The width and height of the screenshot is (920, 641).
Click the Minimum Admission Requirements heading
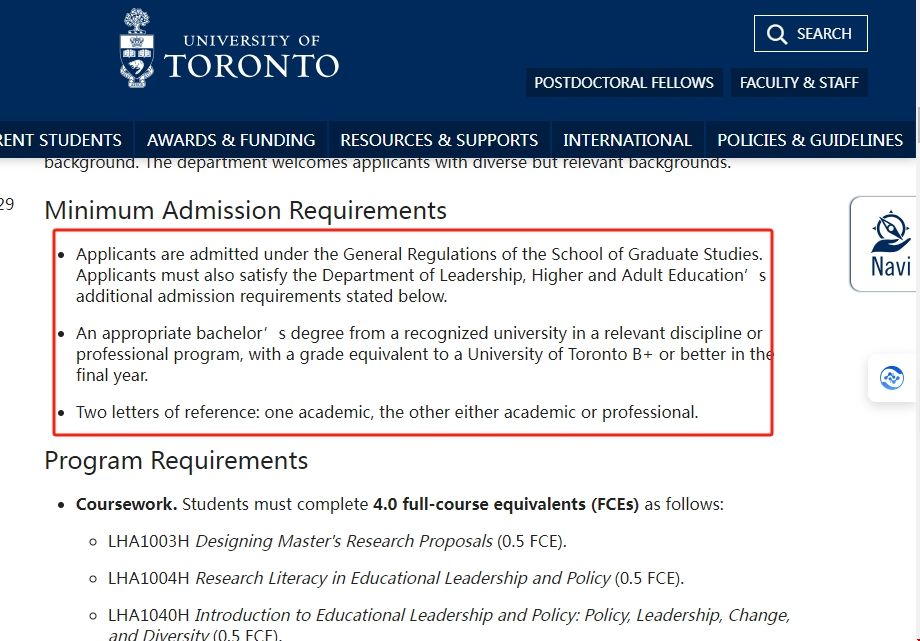pos(245,211)
